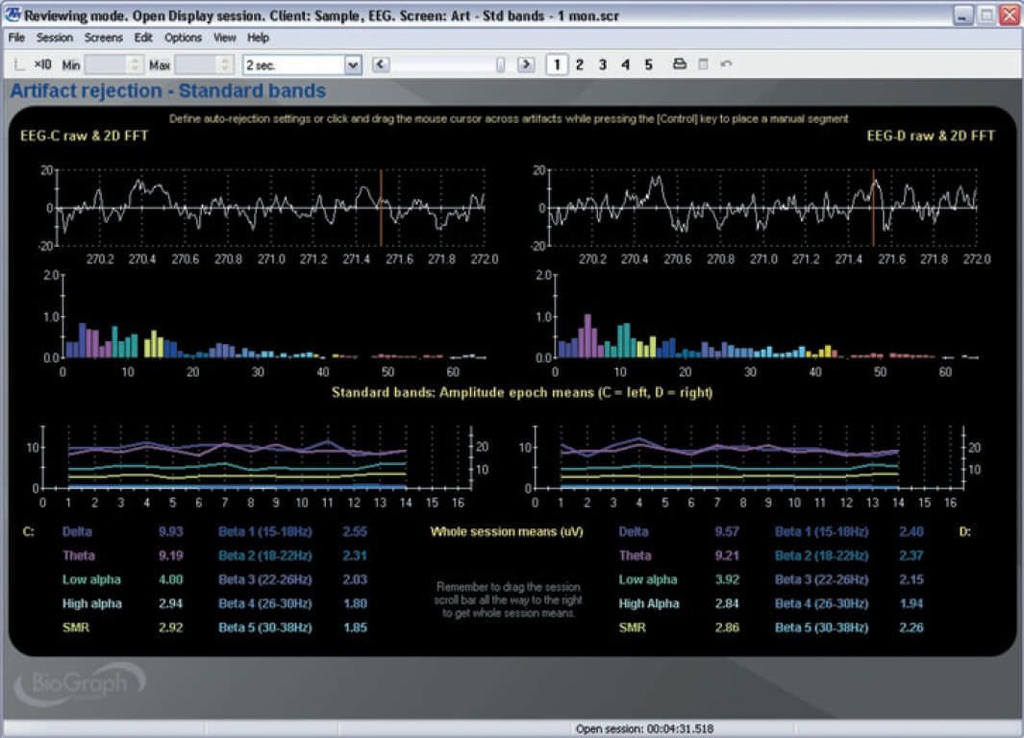Click the EEG-D 2D FFT spectrum bars

point(767,337)
